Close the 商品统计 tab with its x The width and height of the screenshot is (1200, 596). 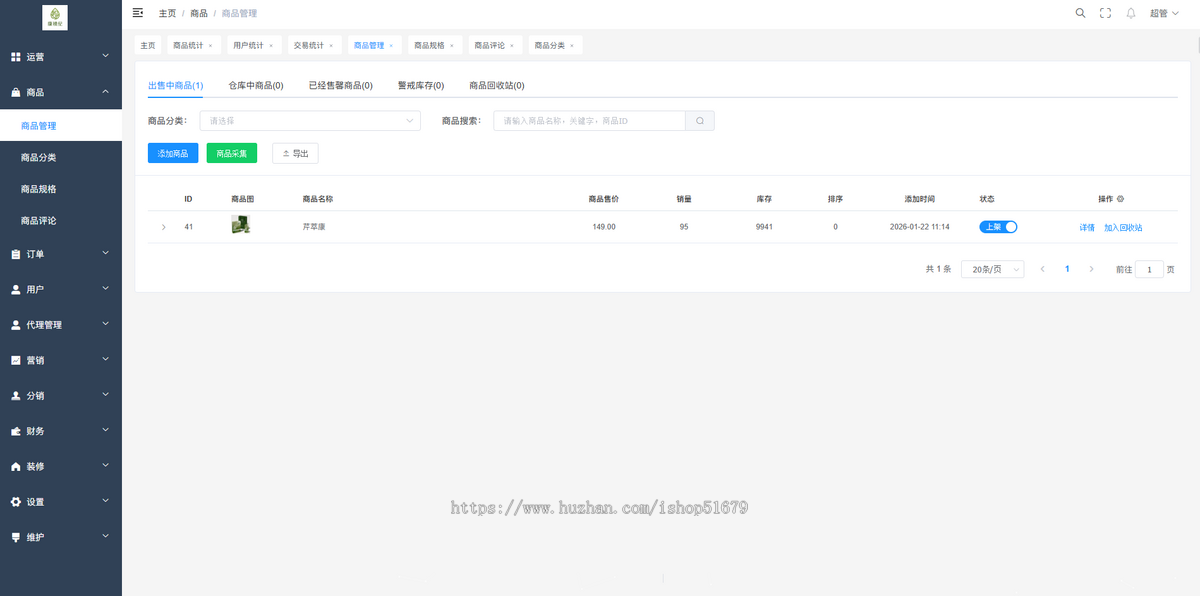[x=210, y=45]
